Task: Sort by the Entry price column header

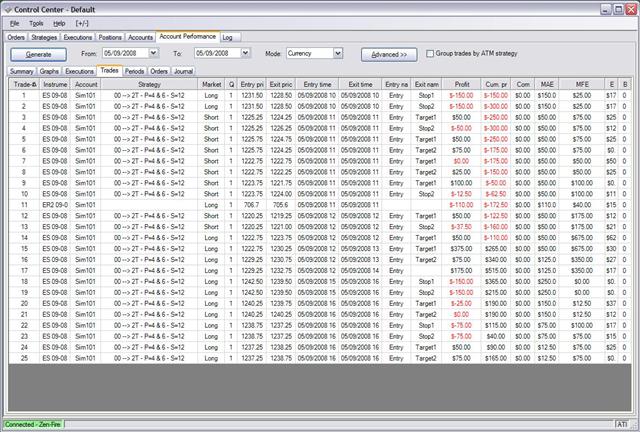Action: click(x=252, y=84)
